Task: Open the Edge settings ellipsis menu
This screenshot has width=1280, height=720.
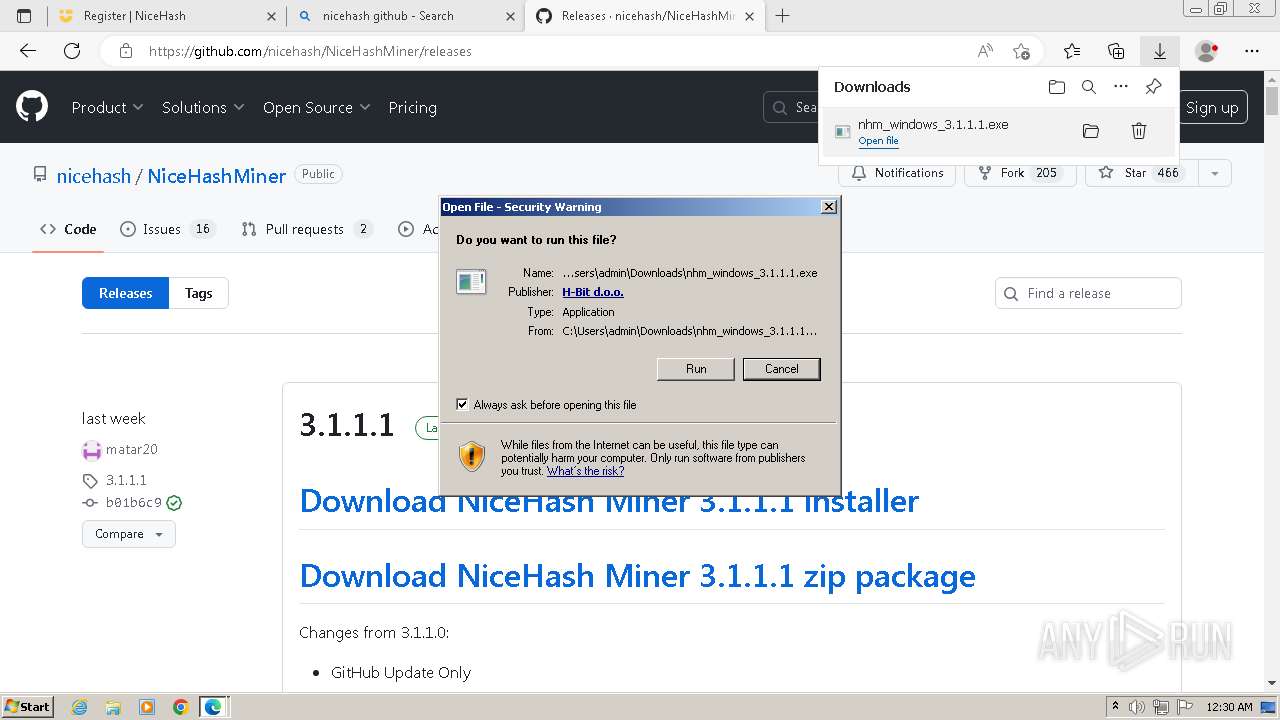Action: pyautogui.click(x=1252, y=51)
